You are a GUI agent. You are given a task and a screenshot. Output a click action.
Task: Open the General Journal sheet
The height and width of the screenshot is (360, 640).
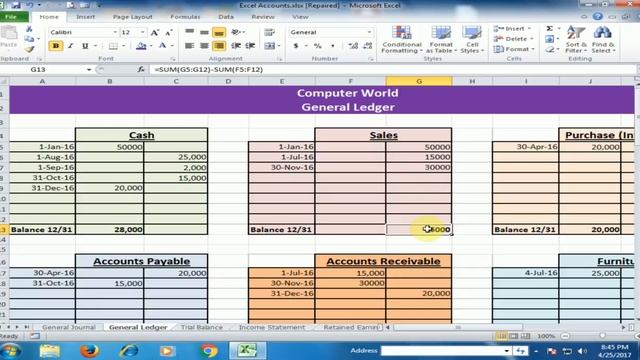(x=69, y=327)
